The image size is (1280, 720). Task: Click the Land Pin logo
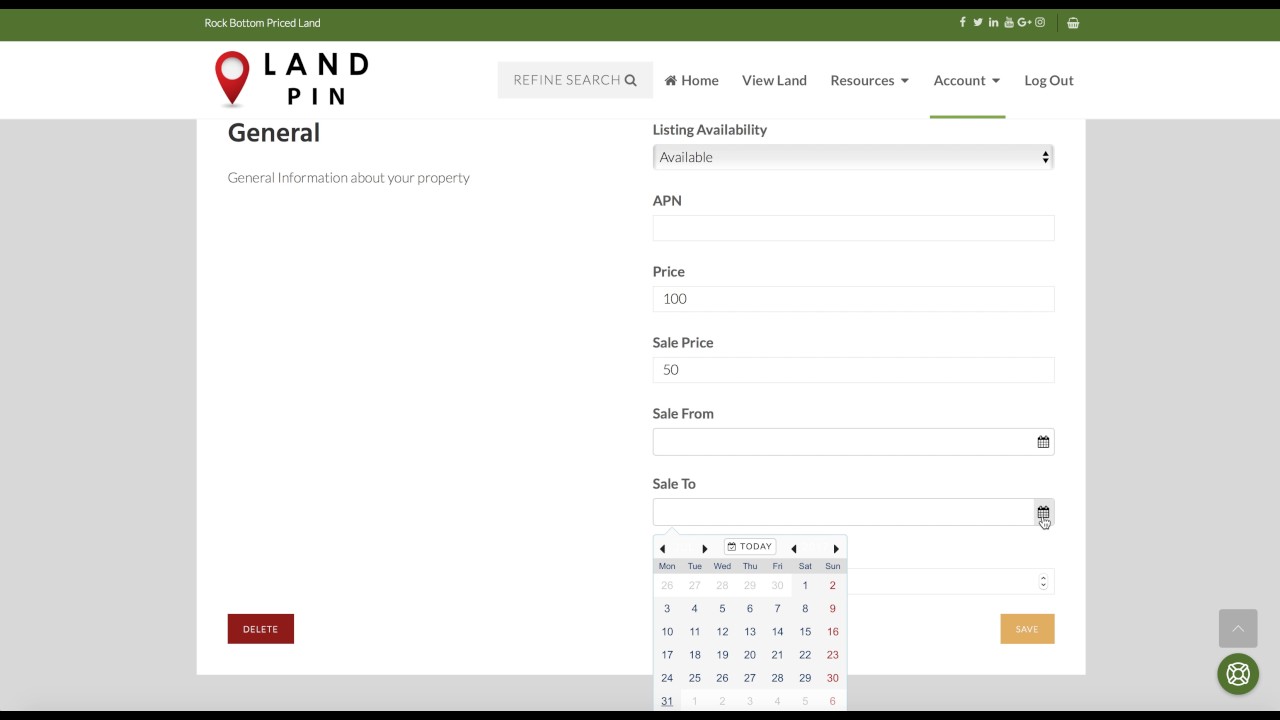pyautogui.click(x=292, y=79)
